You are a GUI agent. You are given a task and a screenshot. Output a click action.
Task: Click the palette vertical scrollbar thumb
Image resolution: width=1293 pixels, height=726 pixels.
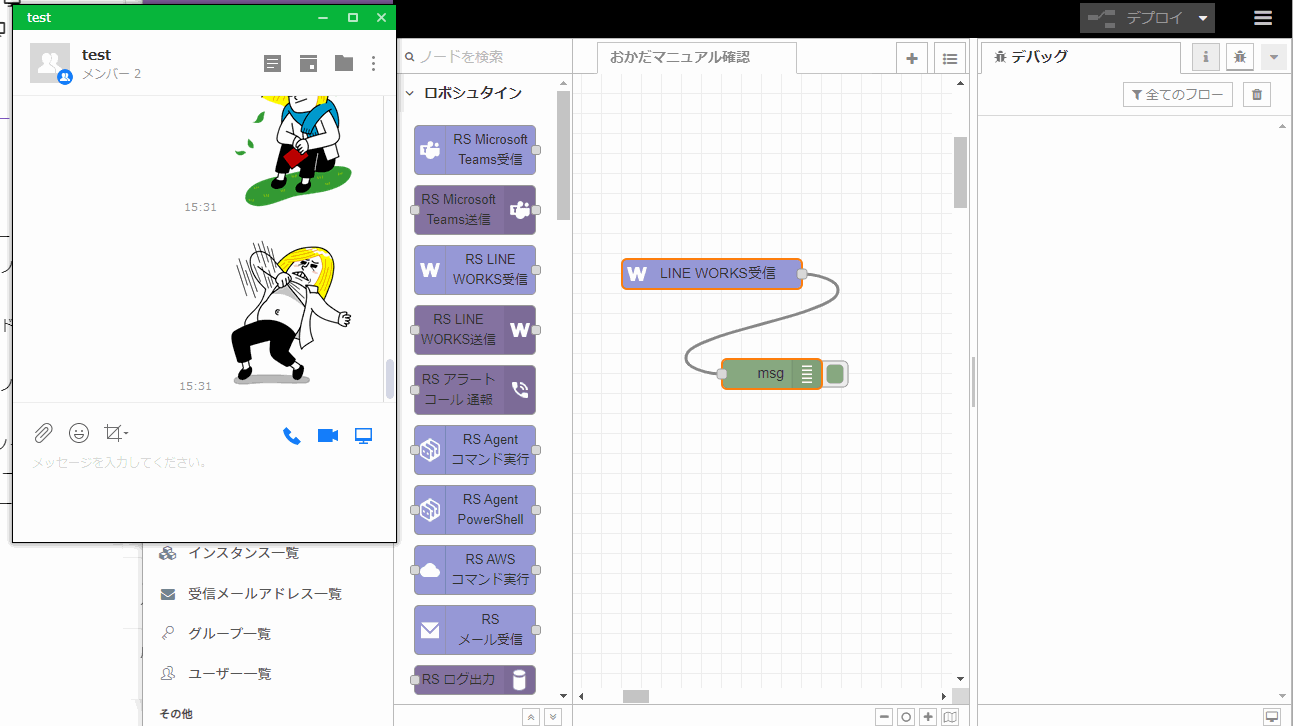tap(563, 155)
